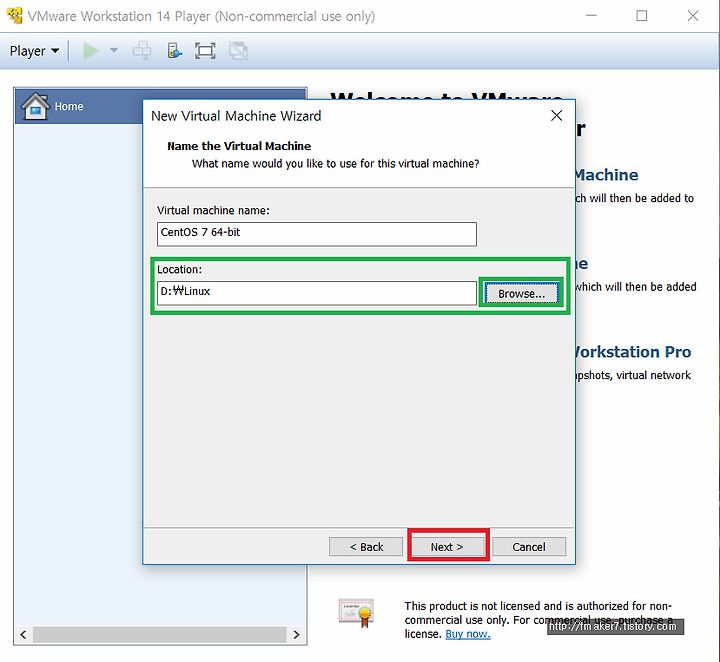Close the New Virtual Machine Wizard dialog

tap(556, 116)
